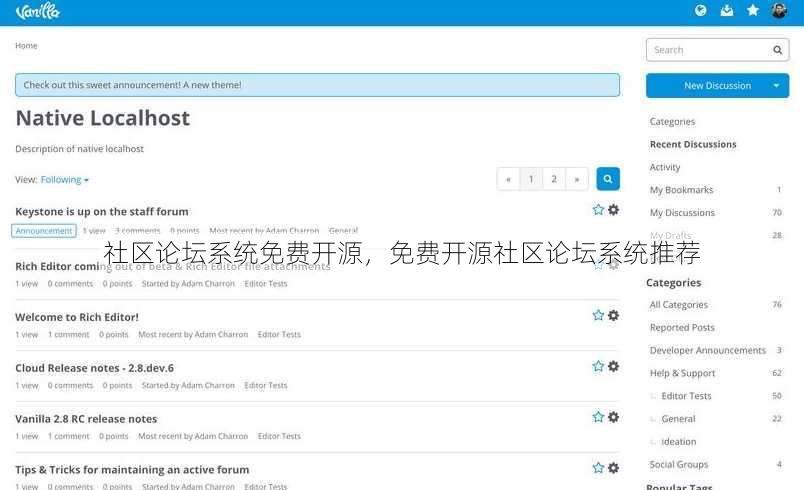Bookmark the Keystone staff forum discussion
Screen dimensions: 804x490
coord(598,210)
